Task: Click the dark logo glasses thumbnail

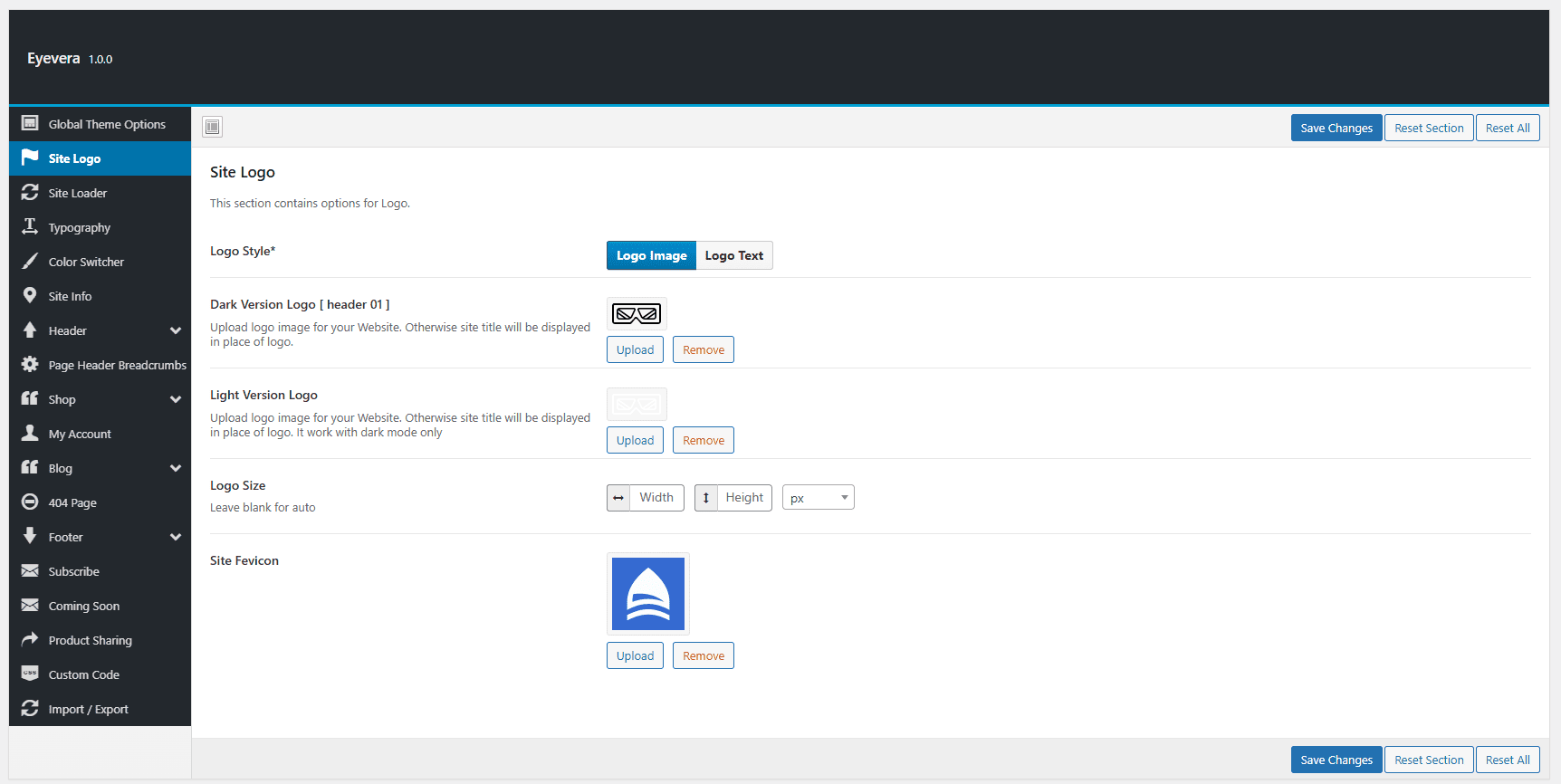Action: pyautogui.click(x=637, y=314)
